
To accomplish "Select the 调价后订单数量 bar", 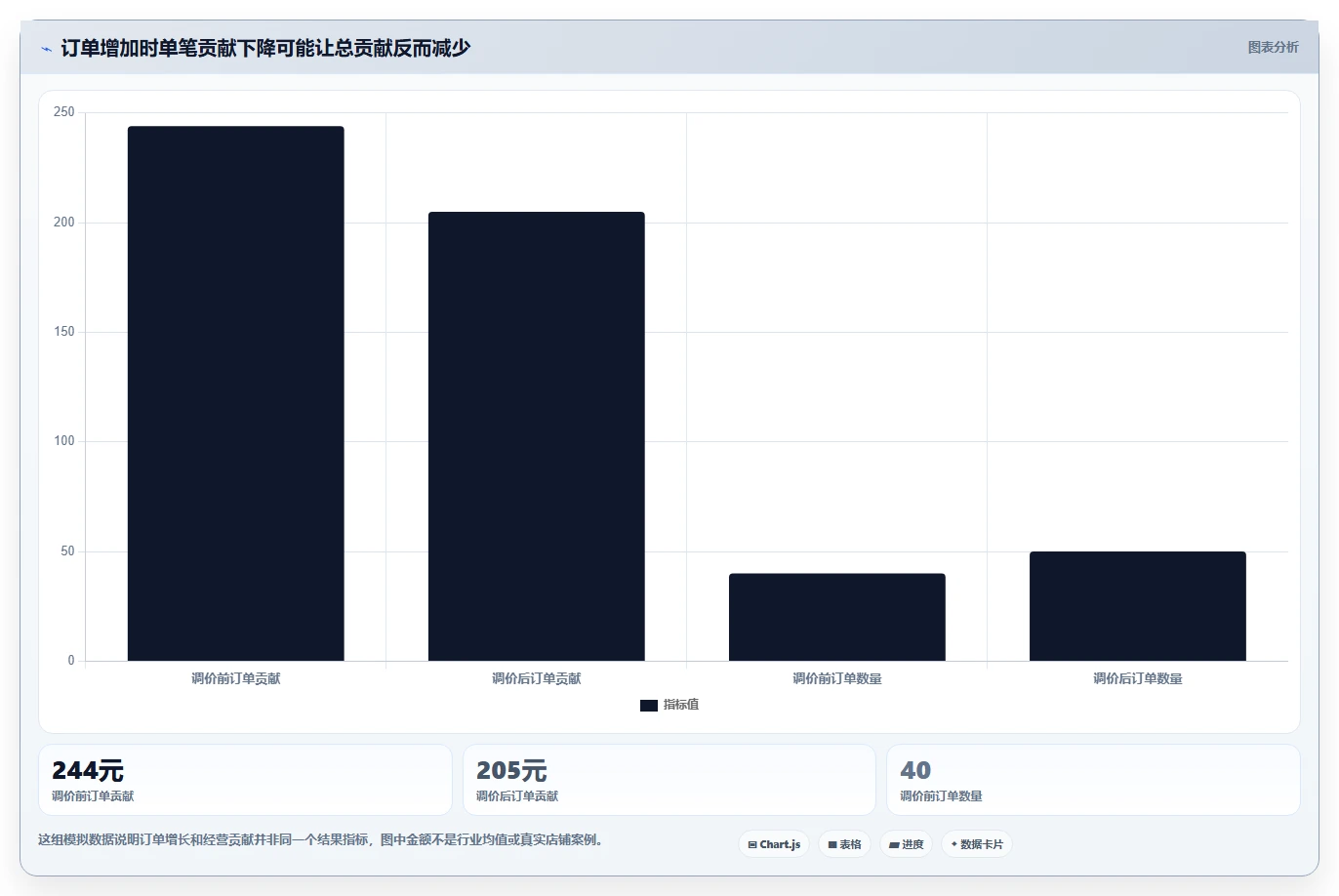I will pos(1138,606).
